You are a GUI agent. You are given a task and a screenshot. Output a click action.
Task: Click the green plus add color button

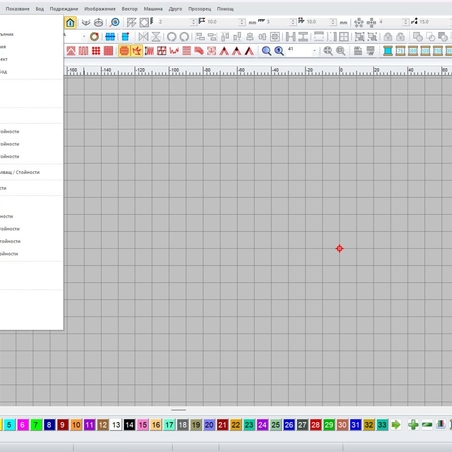[x=413, y=425]
